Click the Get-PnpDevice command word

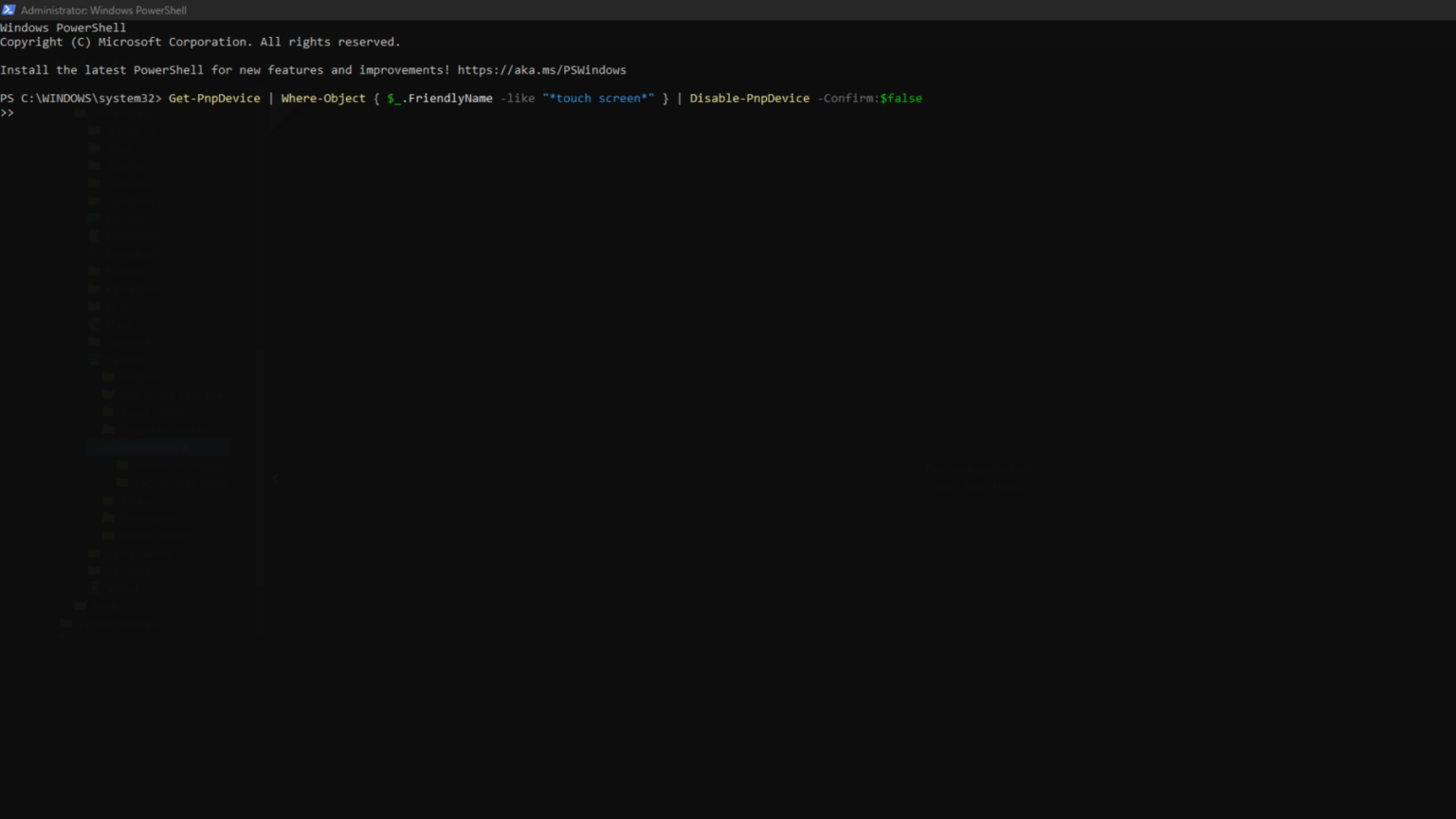[x=214, y=99]
